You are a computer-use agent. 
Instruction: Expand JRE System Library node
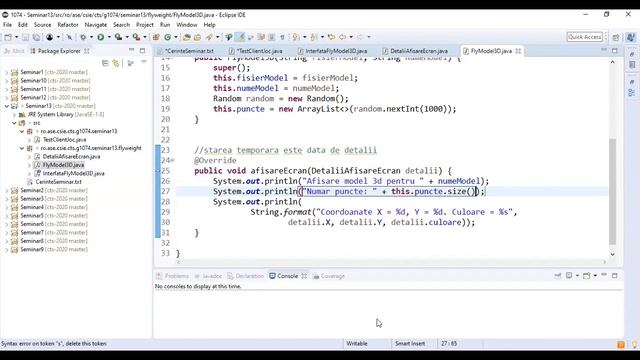click(14, 115)
